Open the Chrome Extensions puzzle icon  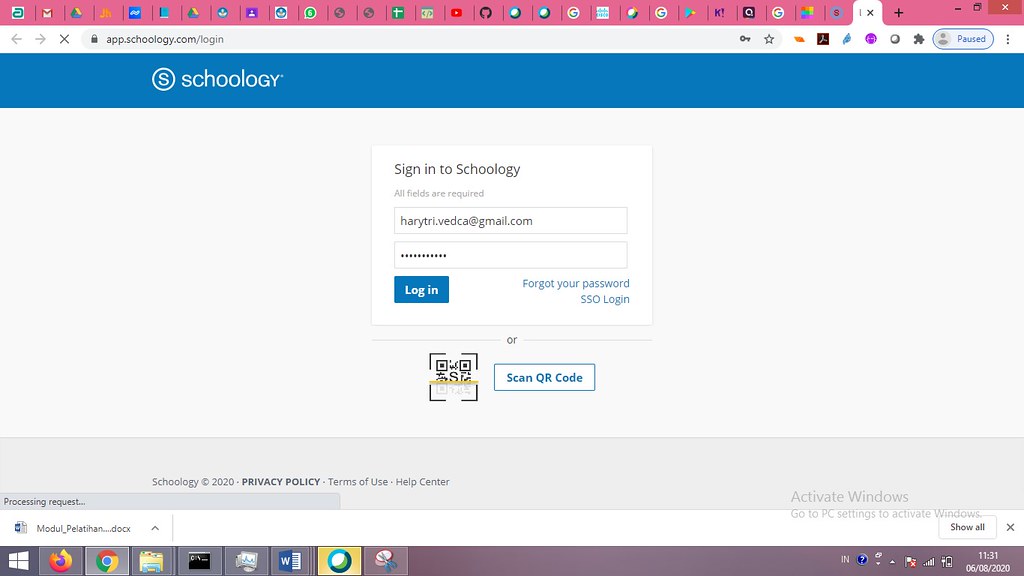pyautogui.click(x=919, y=39)
